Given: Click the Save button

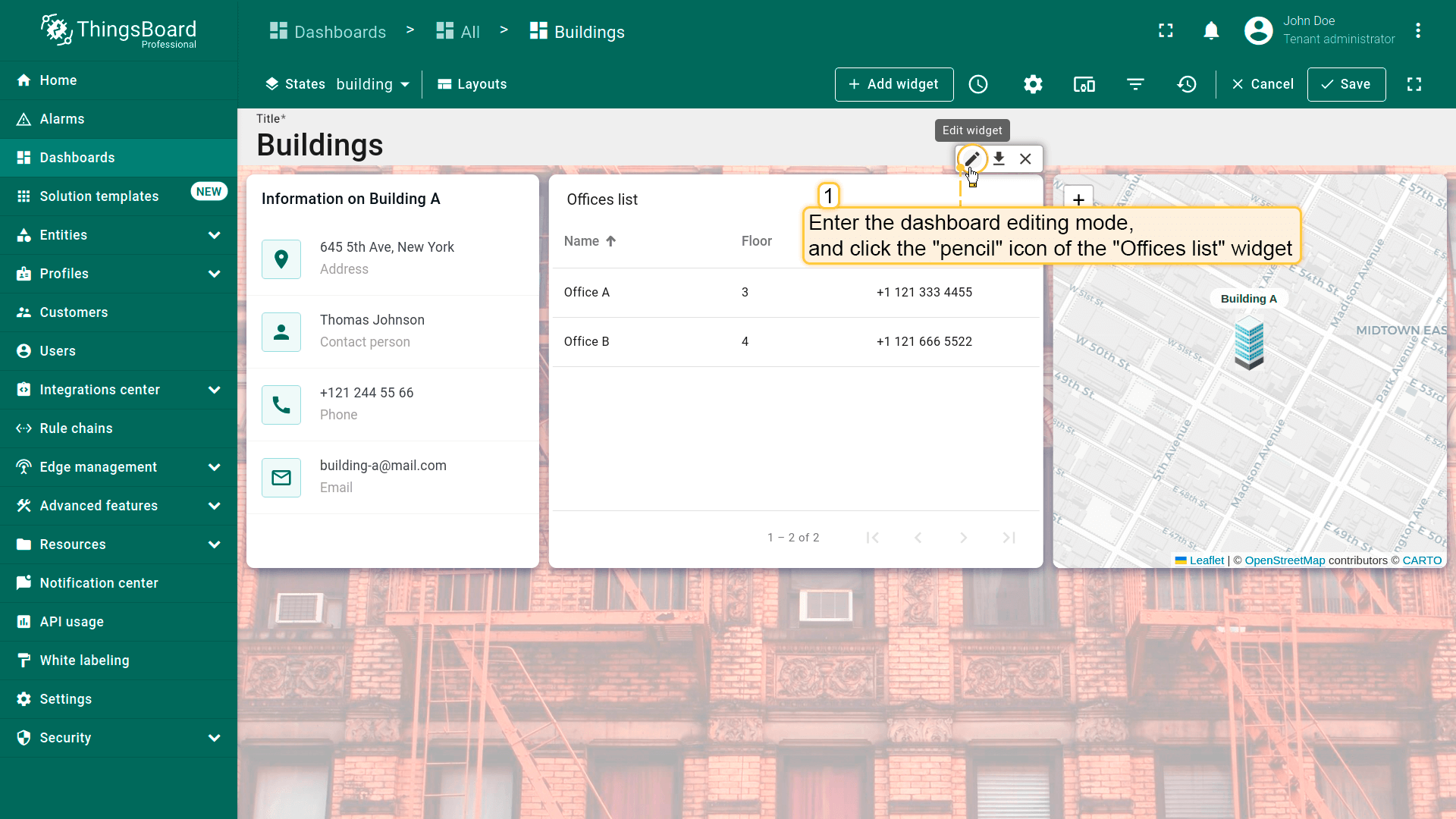Looking at the screenshot, I should tap(1346, 84).
